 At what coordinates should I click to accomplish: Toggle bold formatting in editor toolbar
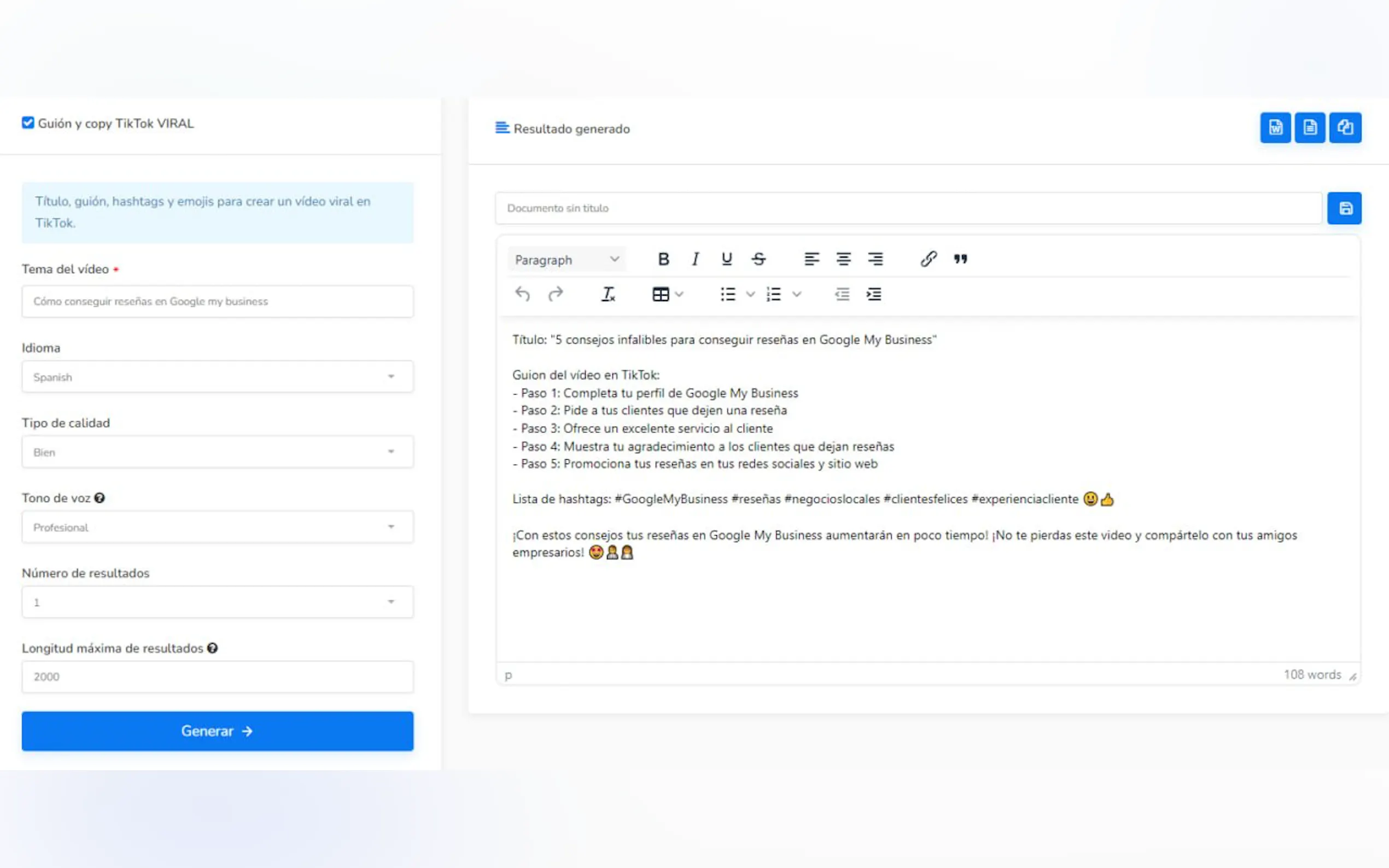663,260
